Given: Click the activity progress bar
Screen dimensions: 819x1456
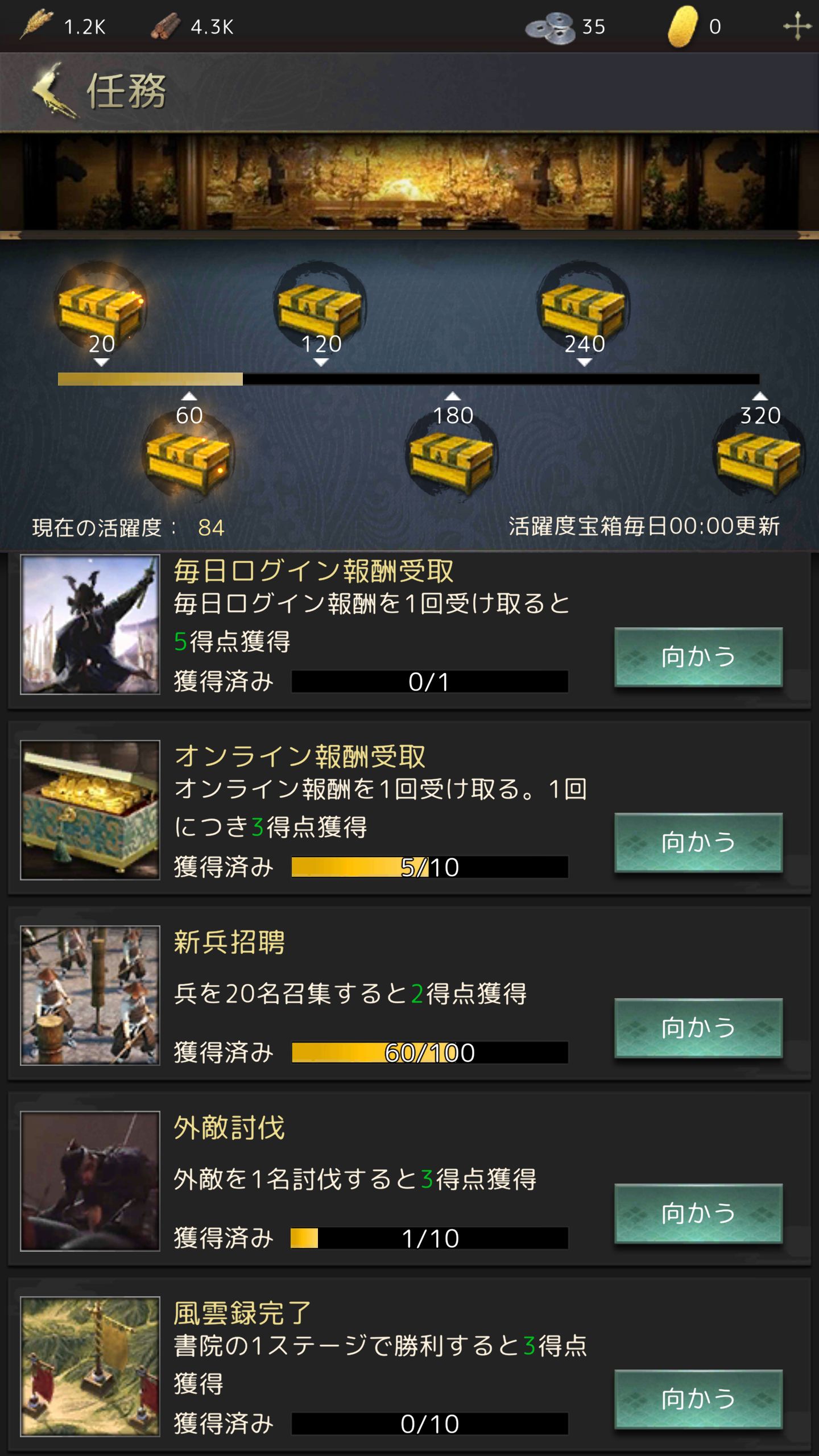Looking at the screenshot, I should [408, 379].
